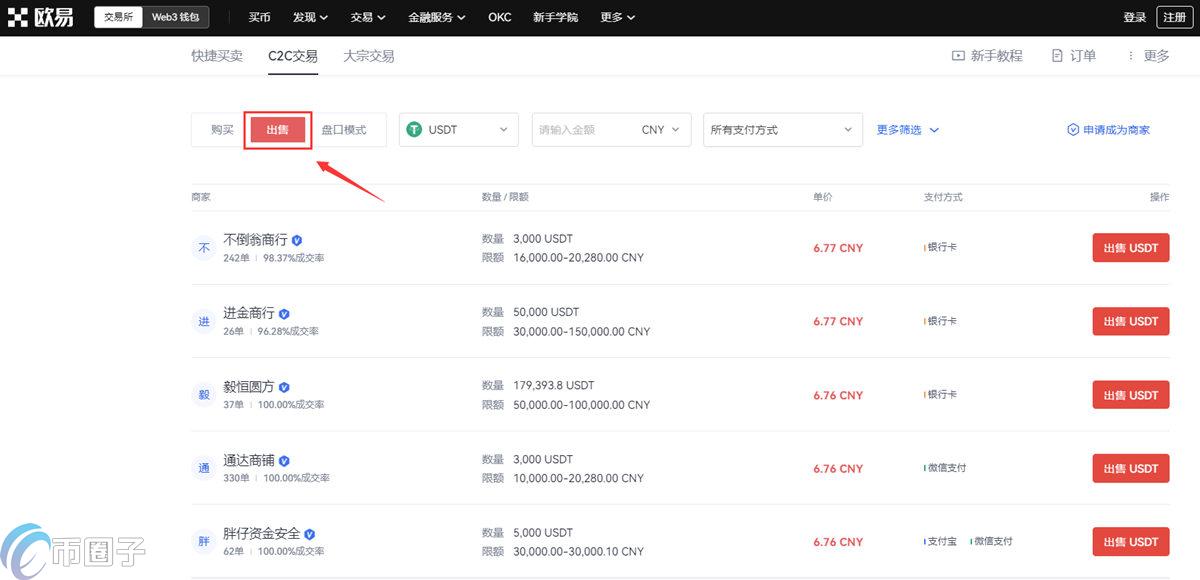The width and height of the screenshot is (1200, 580).
Task: Switch to Web3钱包 mode
Action: click(x=175, y=16)
